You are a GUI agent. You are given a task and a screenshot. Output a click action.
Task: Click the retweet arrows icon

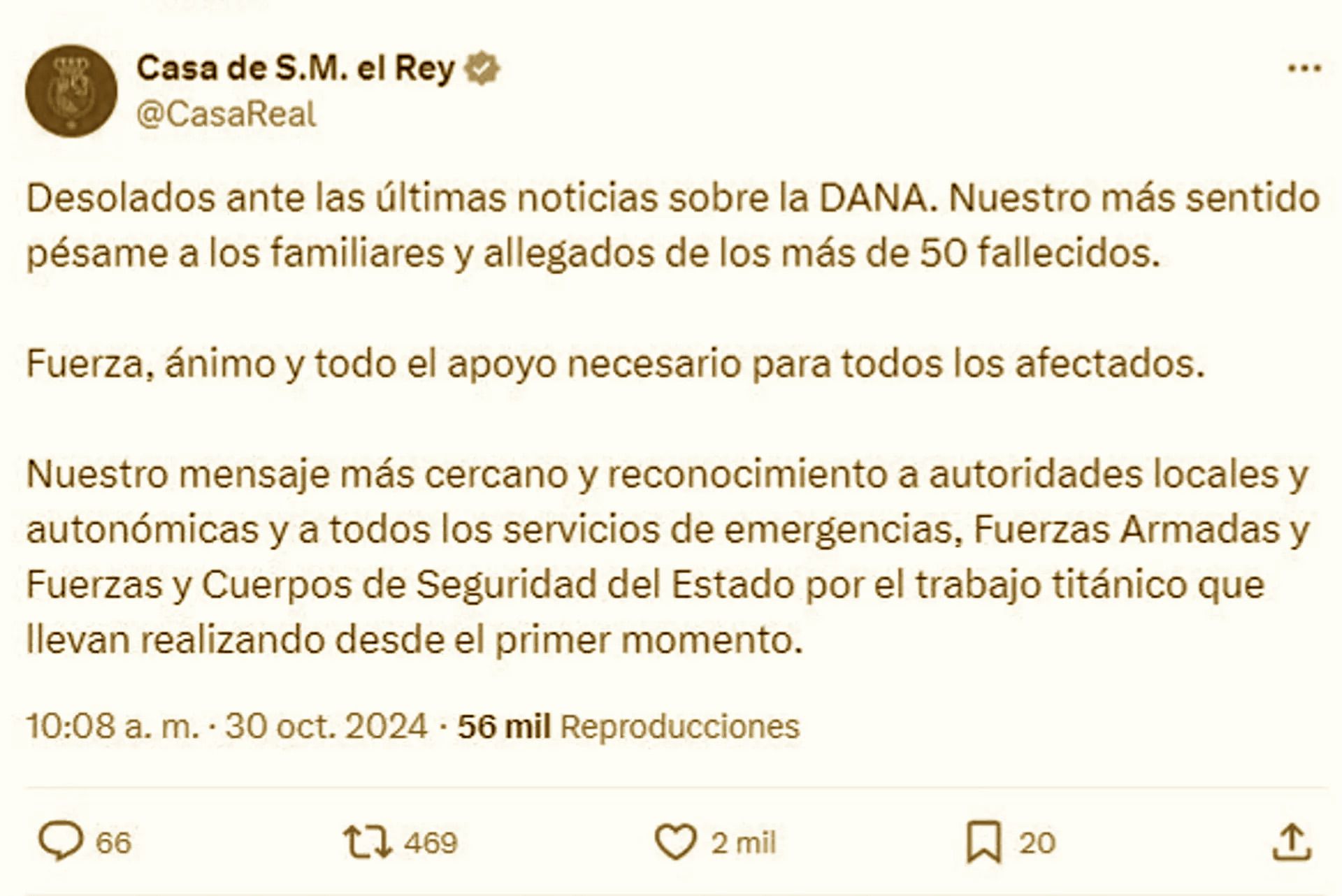point(368,842)
